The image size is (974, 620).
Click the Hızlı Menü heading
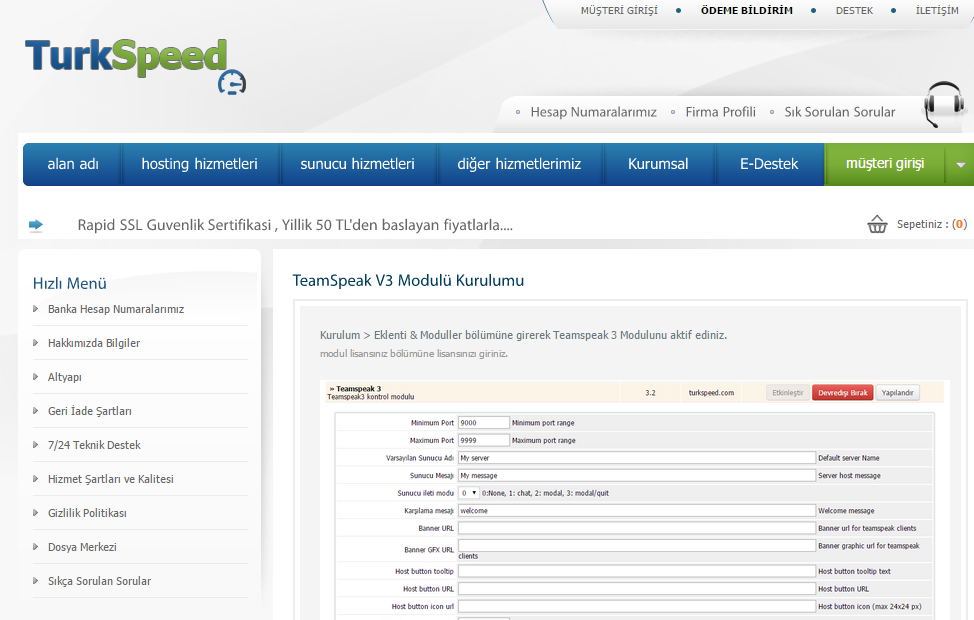coord(70,283)
